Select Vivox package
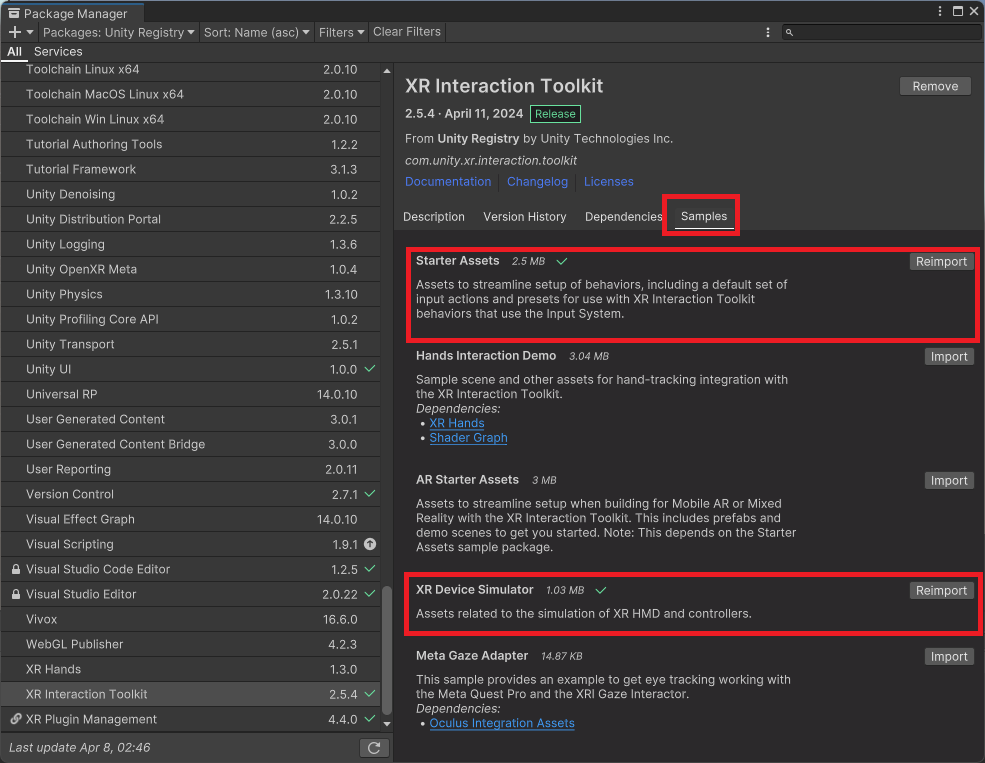Image resolution: width=985 pixels, height=763 pixels. click(x=190, y=619)
